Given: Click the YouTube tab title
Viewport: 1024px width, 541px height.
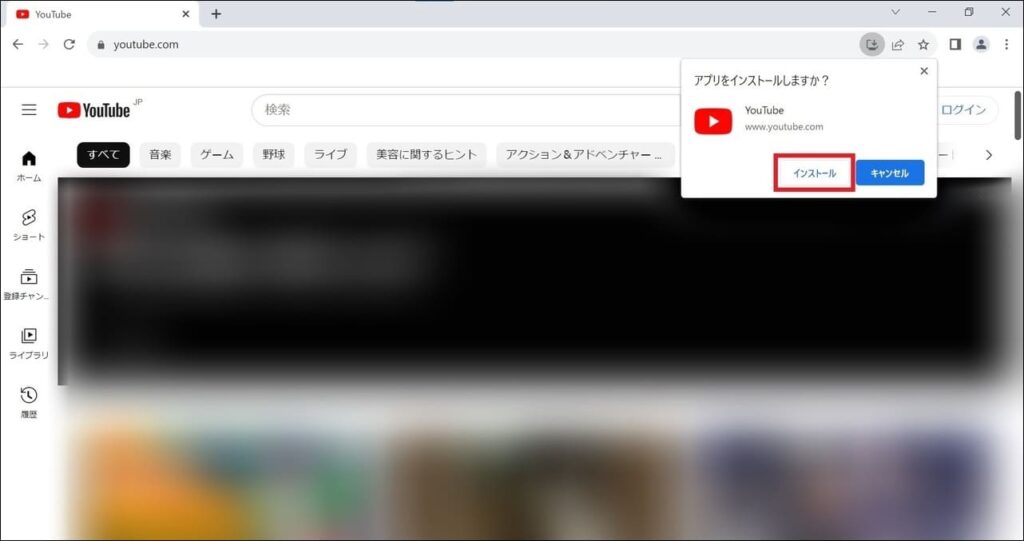Looking at the screenshot, I should coord(53,14).
